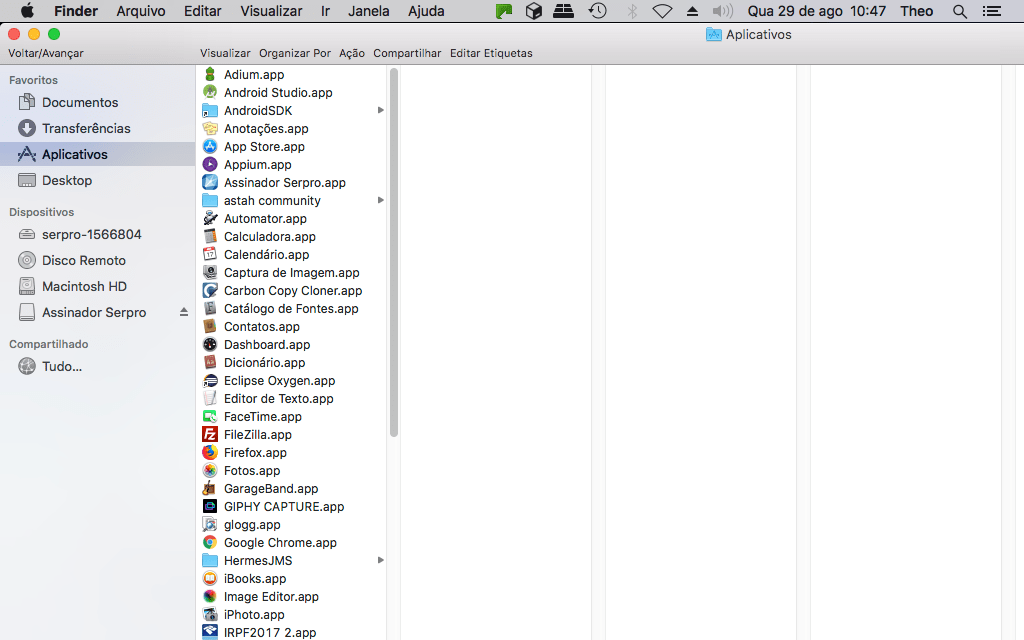Click the Bluetooth menu bar icon

[x=631, y=11]
